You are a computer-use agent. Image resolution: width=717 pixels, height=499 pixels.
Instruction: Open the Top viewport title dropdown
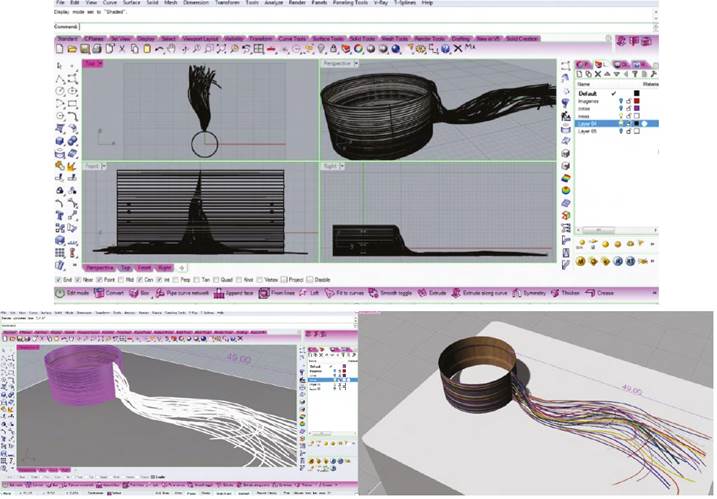[92, 64]
